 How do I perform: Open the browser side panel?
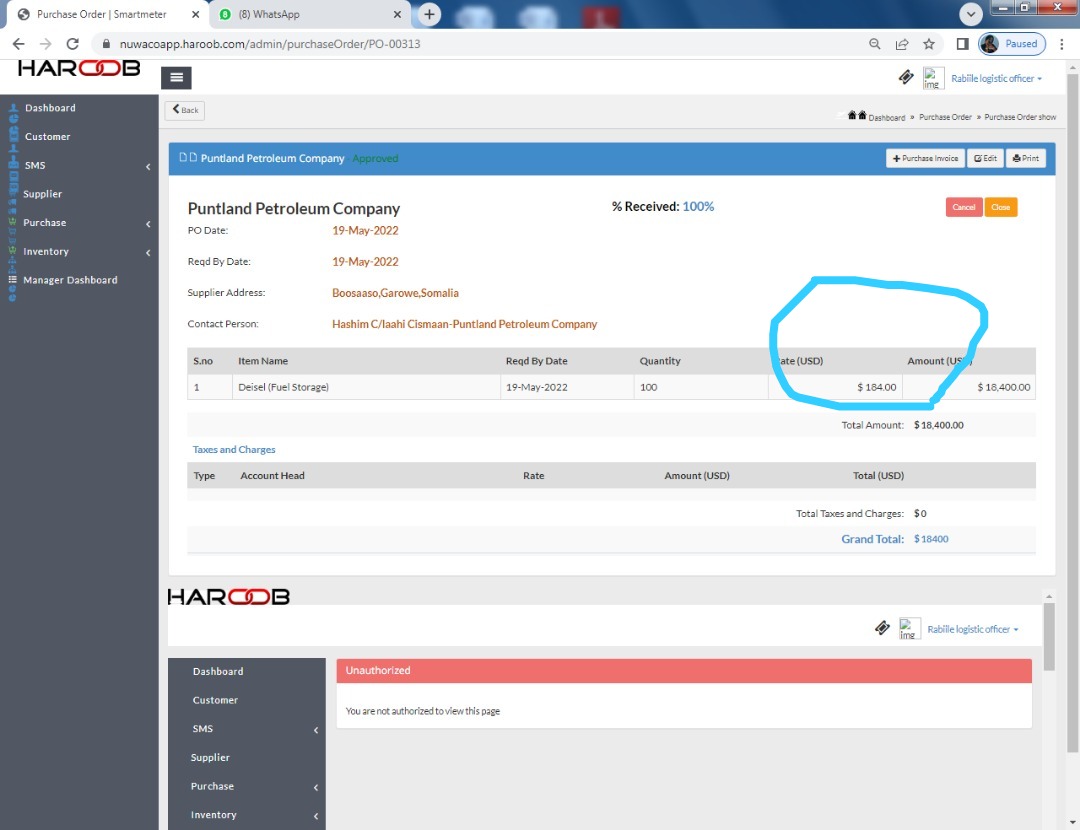[x=962, y=44]
